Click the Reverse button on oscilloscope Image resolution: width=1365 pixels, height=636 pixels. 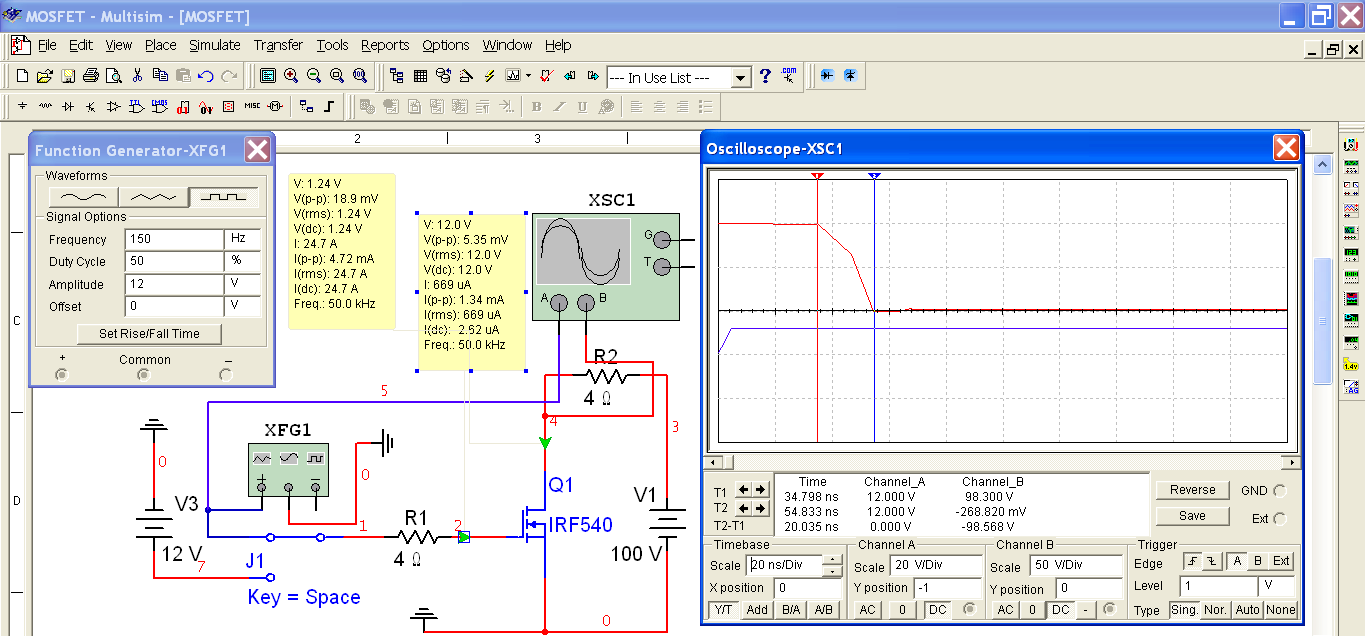(1192, 490)
